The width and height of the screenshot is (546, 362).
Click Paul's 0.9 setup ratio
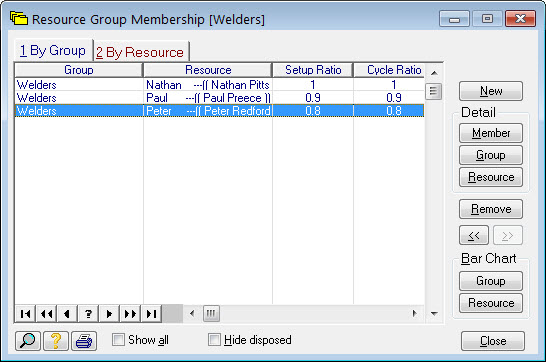click(313, 98)
